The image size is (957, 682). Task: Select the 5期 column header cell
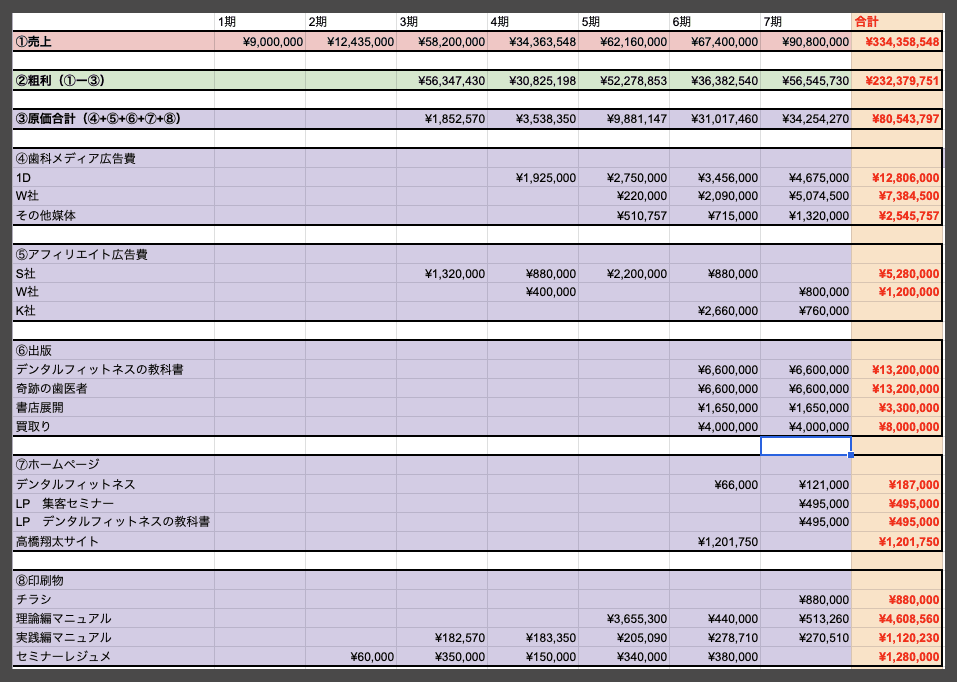coord(624,22)
